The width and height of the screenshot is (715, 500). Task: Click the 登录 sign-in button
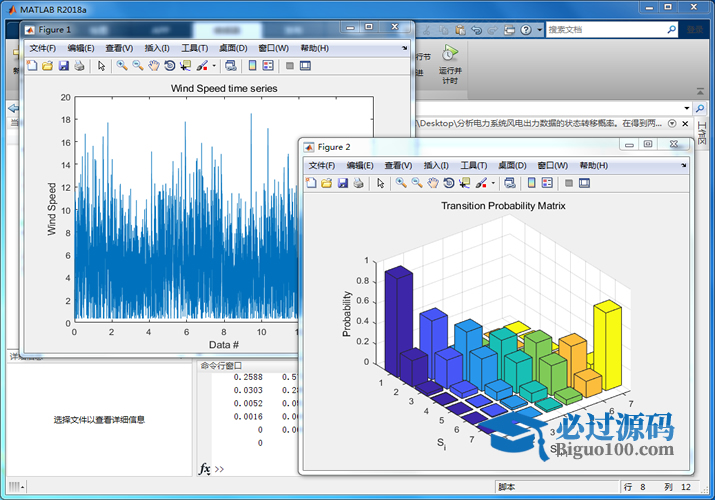(x=693, y=30)
